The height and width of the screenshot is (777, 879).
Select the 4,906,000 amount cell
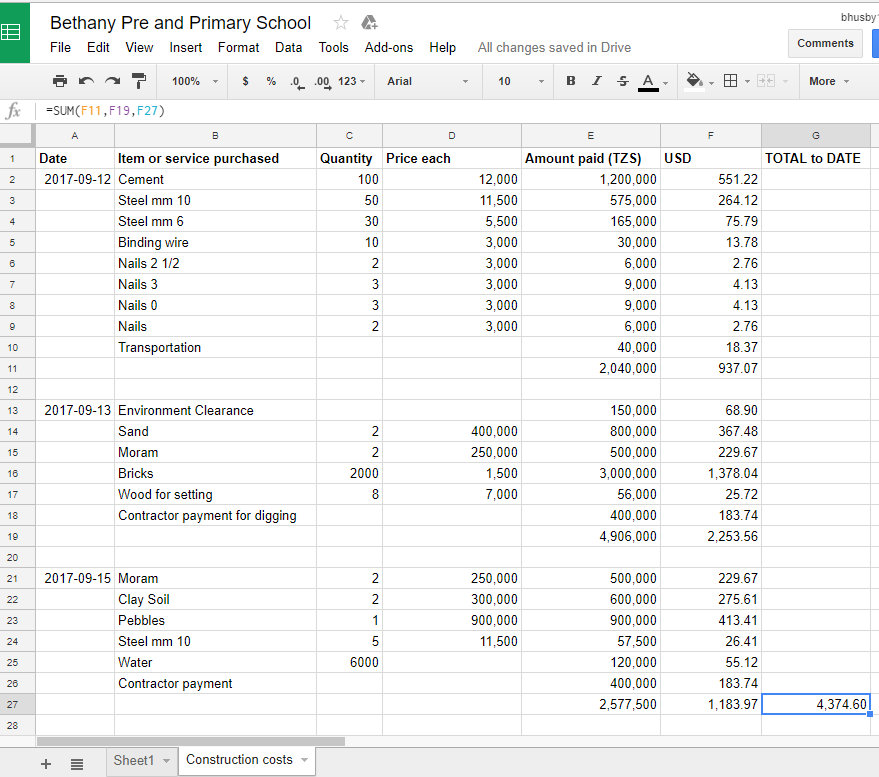coord(591,536)
